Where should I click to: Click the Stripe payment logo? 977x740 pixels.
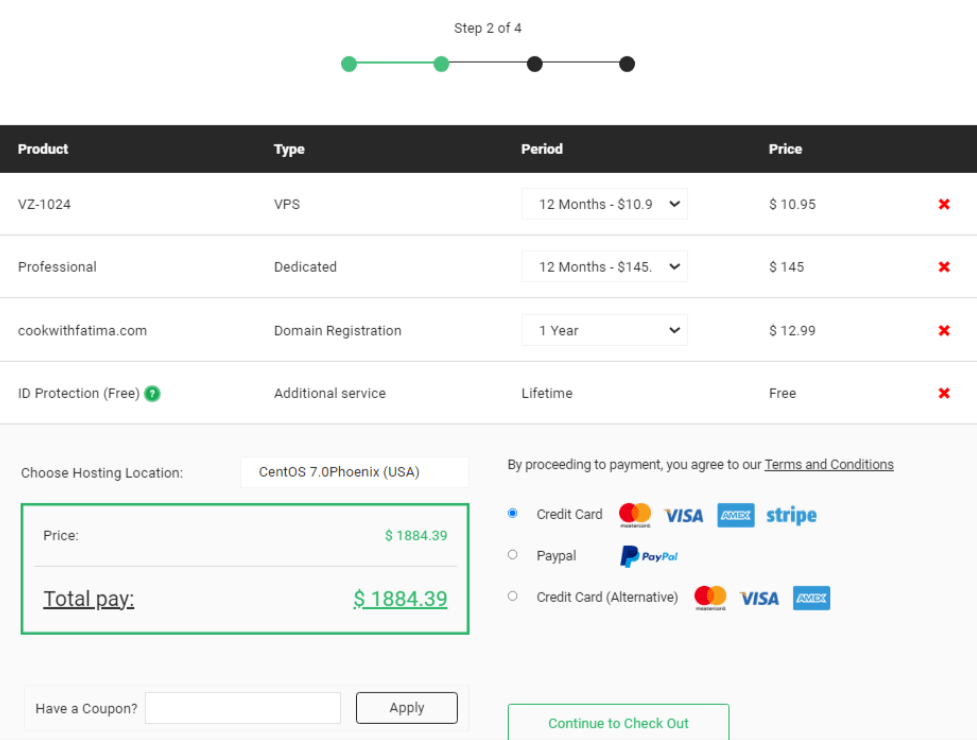tap(791, 515)
